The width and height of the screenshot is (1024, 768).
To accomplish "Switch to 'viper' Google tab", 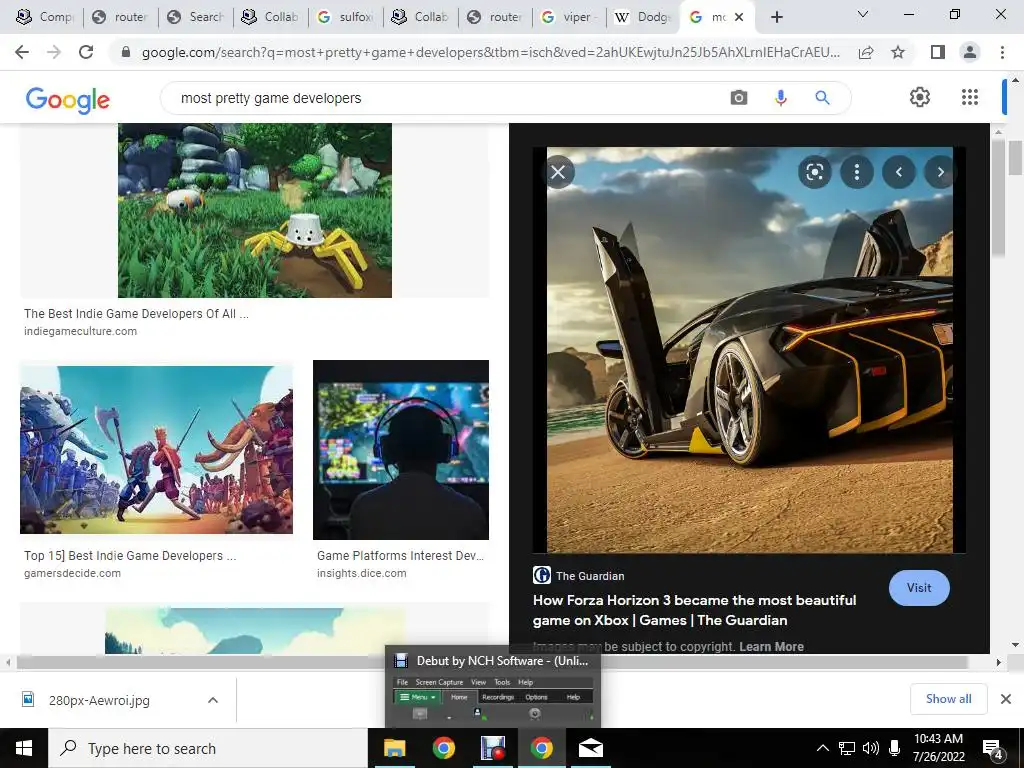I will [x=569, y=17].
